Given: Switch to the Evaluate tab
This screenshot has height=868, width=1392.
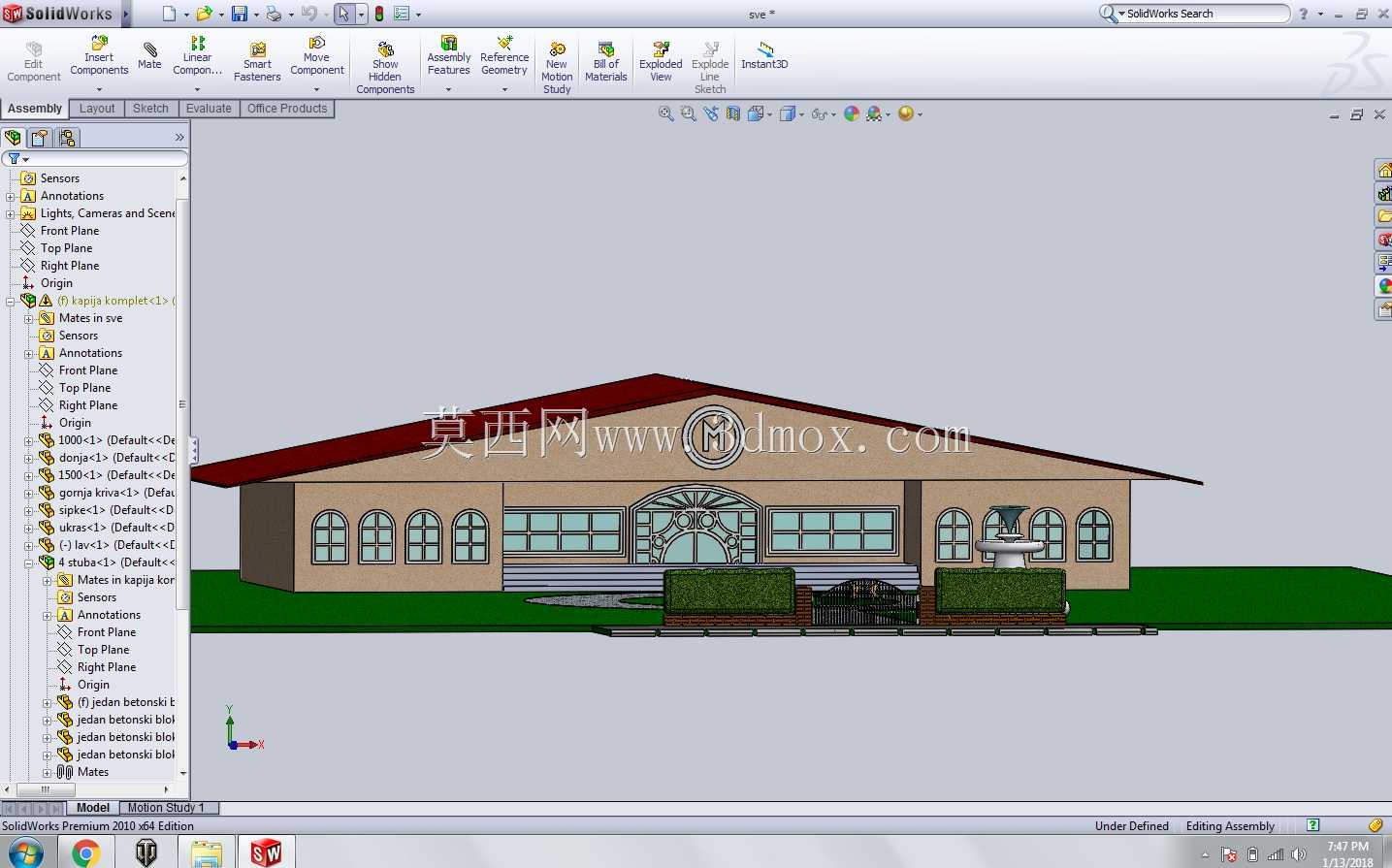Looking at the screenshot, I should [x=209, y=109].
